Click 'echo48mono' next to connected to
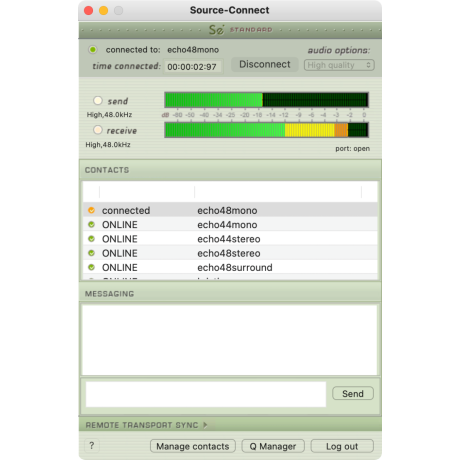The width and height of the screenshot is (460, 460). pyautogui.click(x=193, y=50)
